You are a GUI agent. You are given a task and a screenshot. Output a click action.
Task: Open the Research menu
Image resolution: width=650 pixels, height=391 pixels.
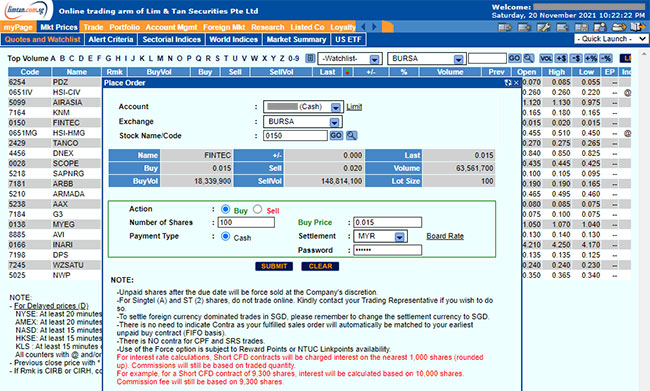[x=268, y=27]
